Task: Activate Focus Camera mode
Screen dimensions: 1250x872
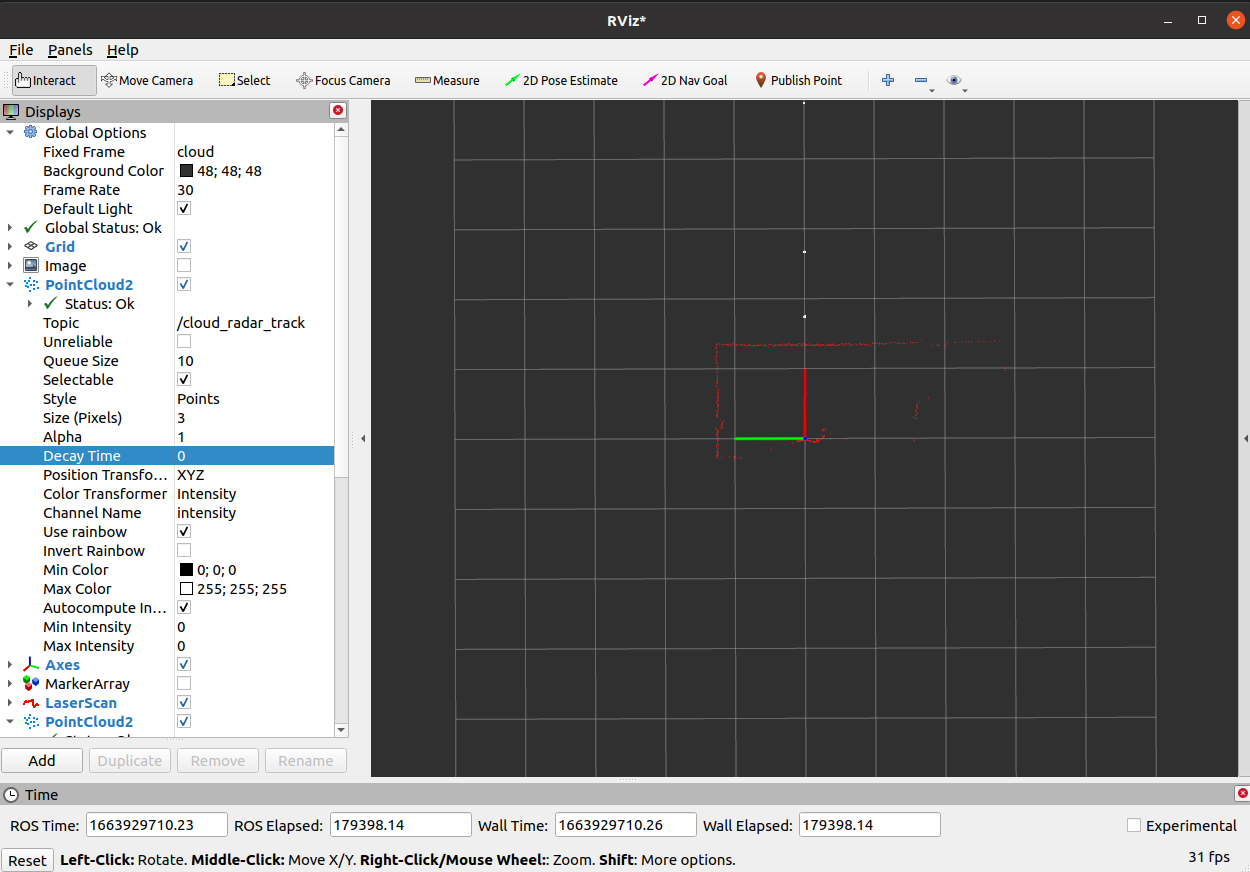Action: (343, 80)
